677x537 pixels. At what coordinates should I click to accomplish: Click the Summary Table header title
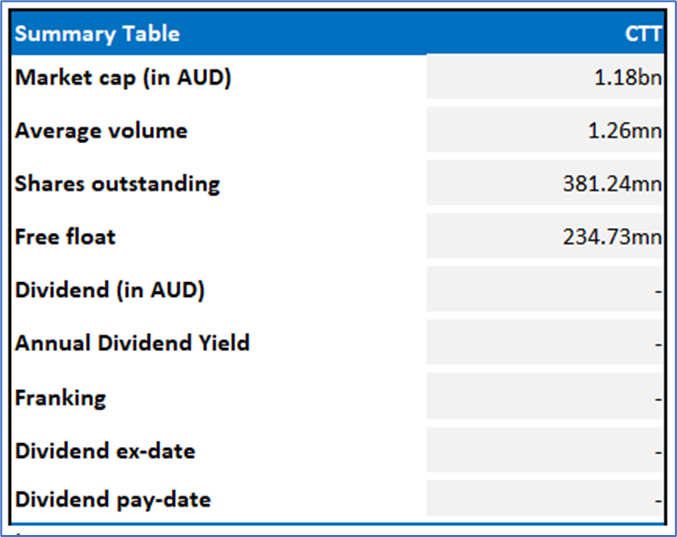tap(97, 34)
